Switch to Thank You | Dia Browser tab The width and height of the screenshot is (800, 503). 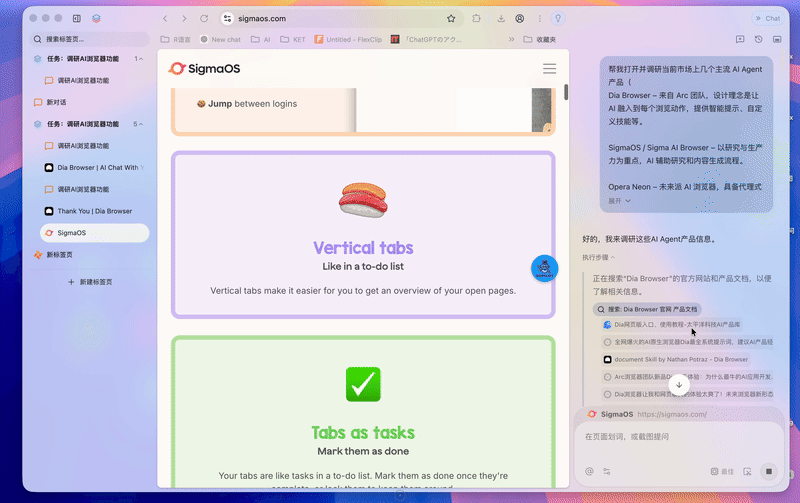coord(94,211)
